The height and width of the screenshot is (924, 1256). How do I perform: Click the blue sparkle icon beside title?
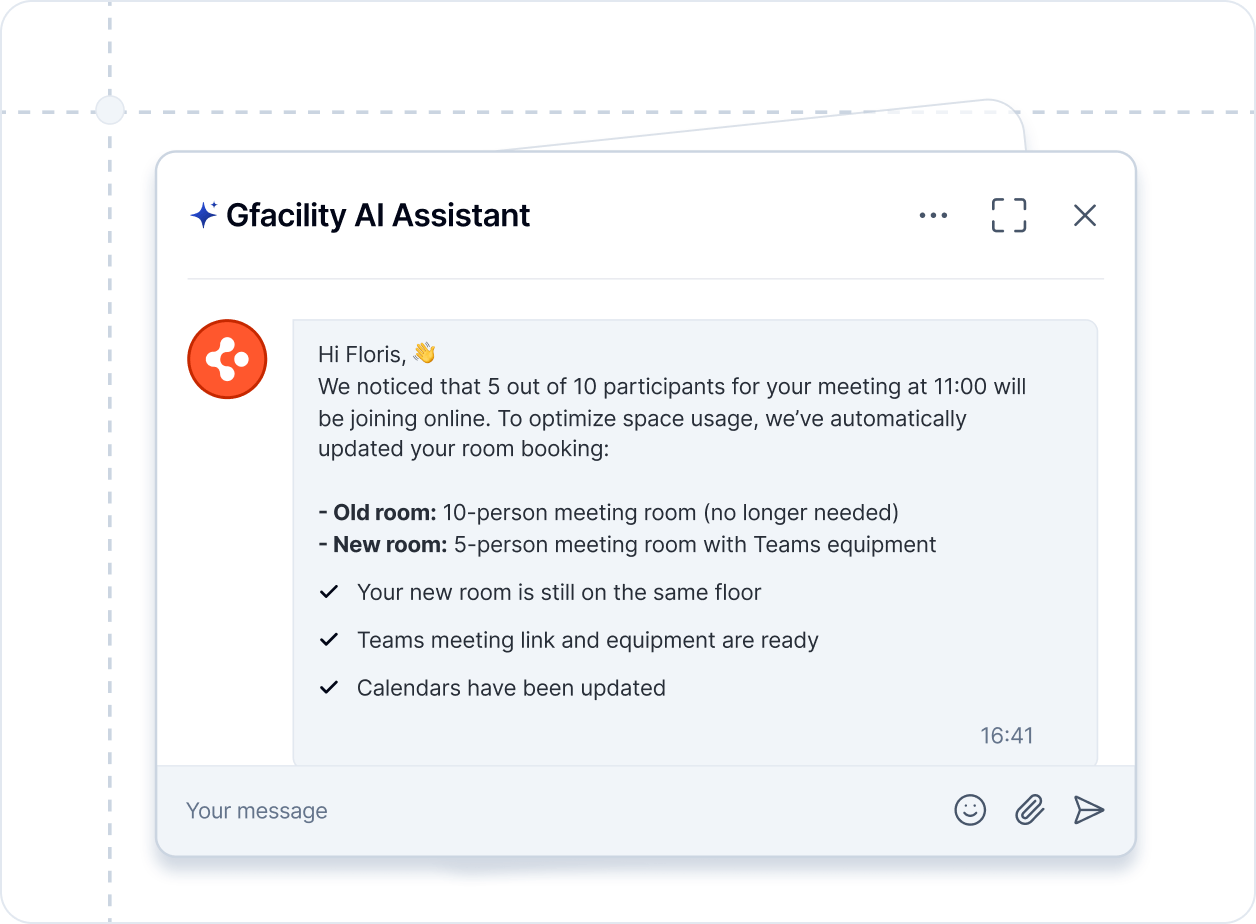[x=204, y=215]
